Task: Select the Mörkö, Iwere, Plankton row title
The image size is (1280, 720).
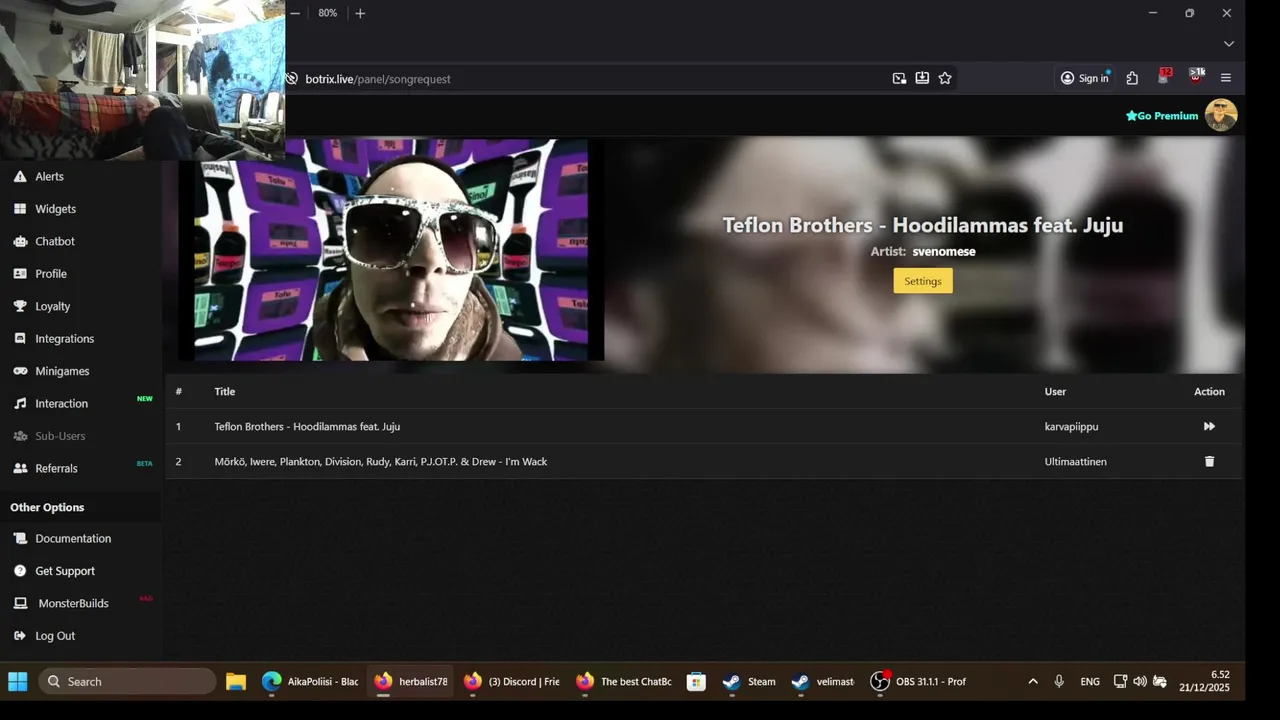Action: point(381,462)
